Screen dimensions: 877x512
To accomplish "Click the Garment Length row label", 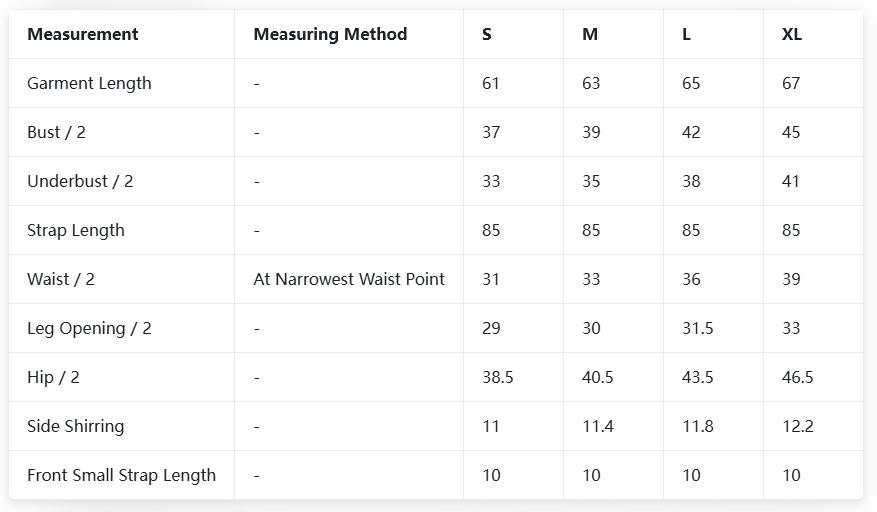I will tap(89, 83).
